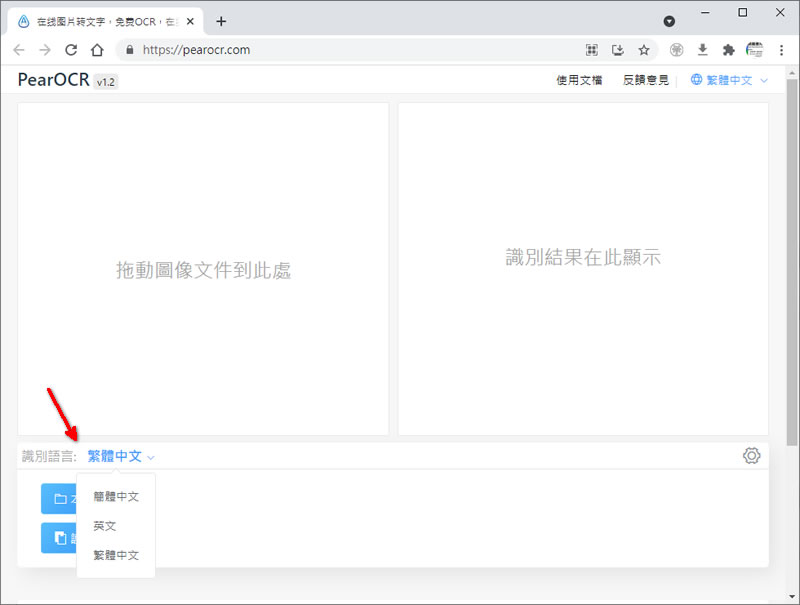Select the PearOCR browser tab

coord(105,21)
